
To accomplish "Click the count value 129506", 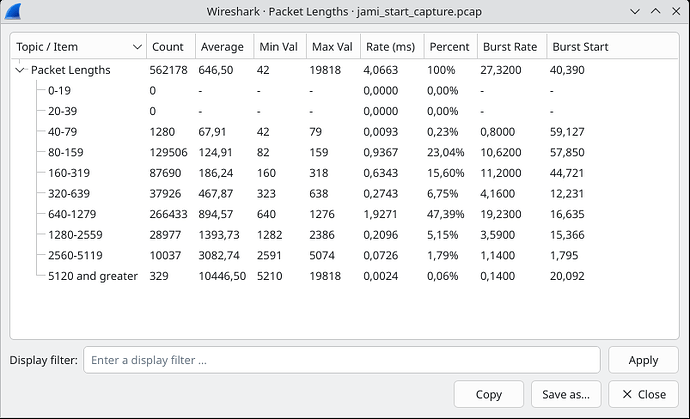I will tap(168, 152).
